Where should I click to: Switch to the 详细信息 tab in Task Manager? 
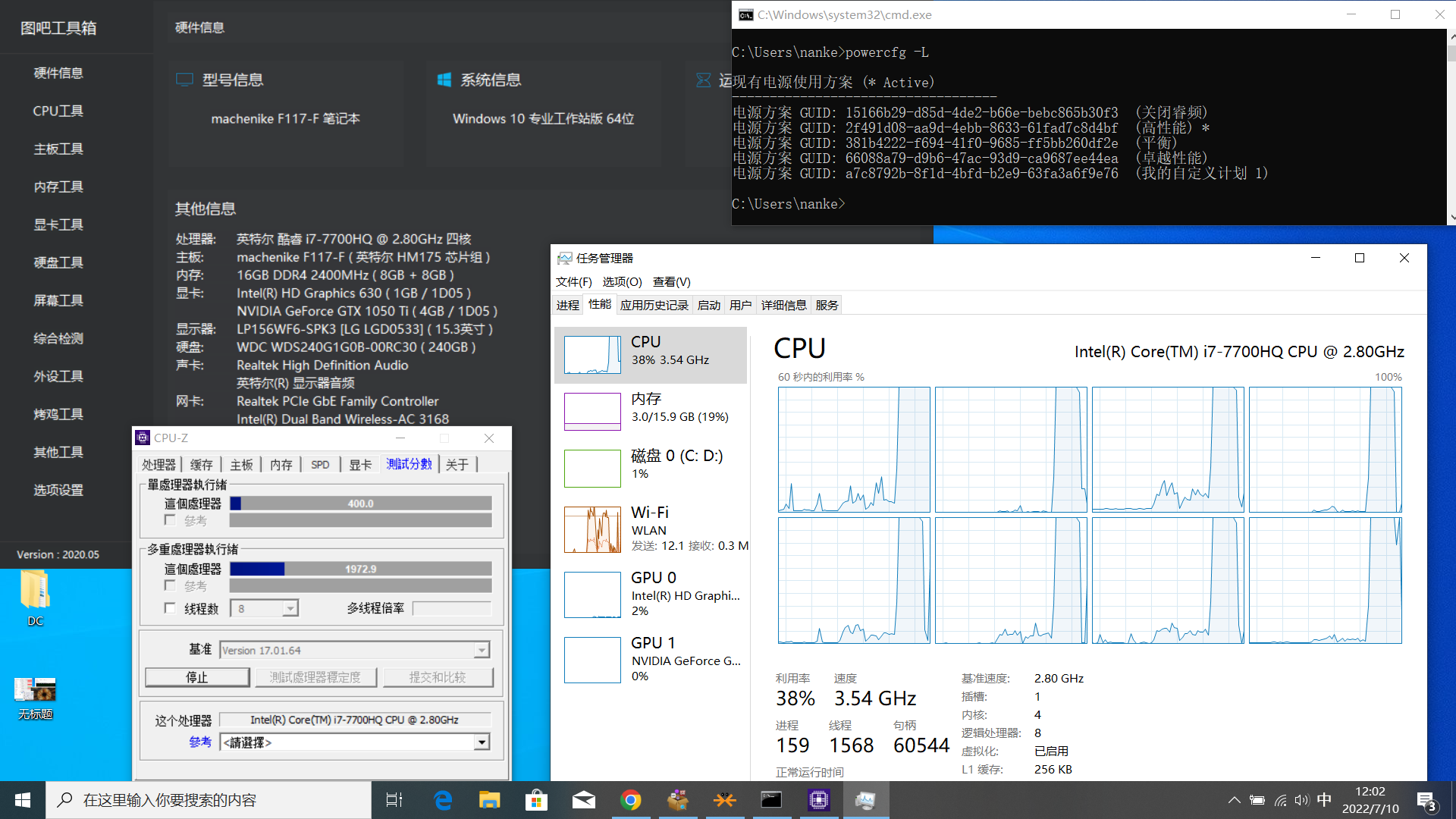[x=783, y=305]
